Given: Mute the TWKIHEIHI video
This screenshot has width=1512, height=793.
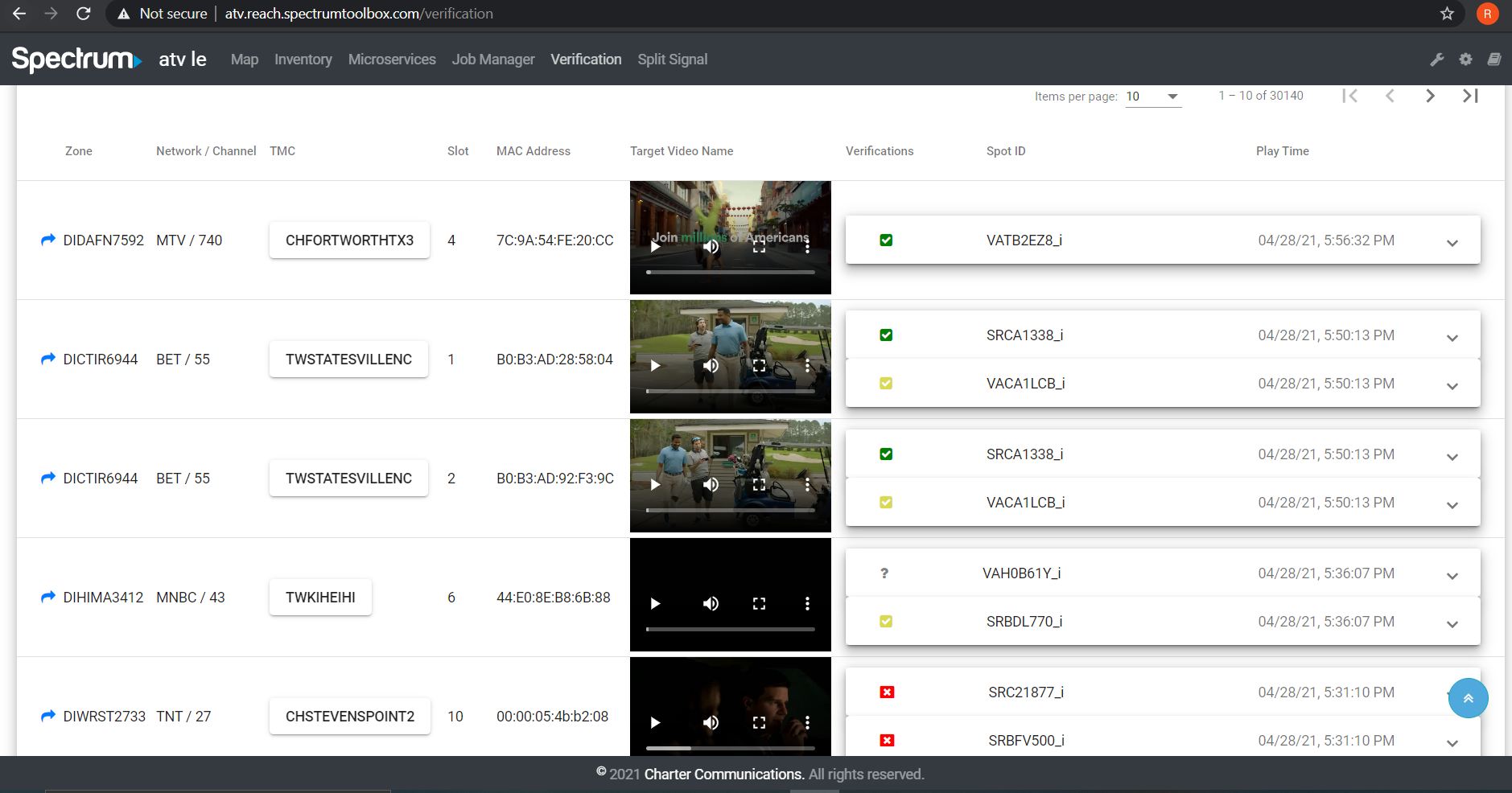Looking at the screenshot, I should [x=711, y=603].
